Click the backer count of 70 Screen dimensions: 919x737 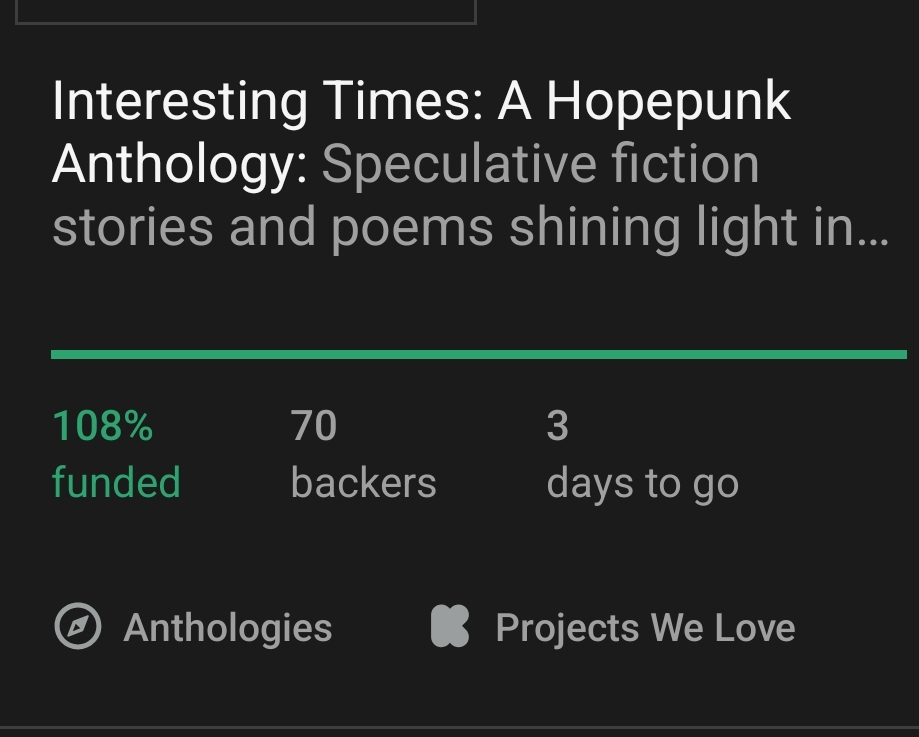(314, 426)
